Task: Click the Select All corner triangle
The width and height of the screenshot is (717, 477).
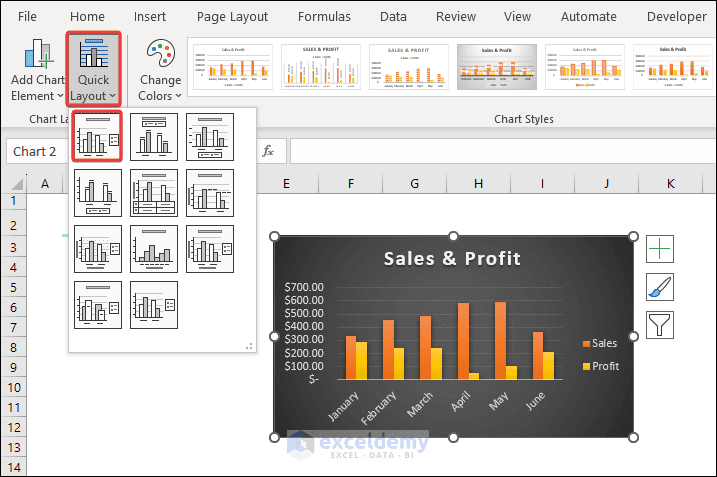Action: pyautogui.click(x=16, y=184)
